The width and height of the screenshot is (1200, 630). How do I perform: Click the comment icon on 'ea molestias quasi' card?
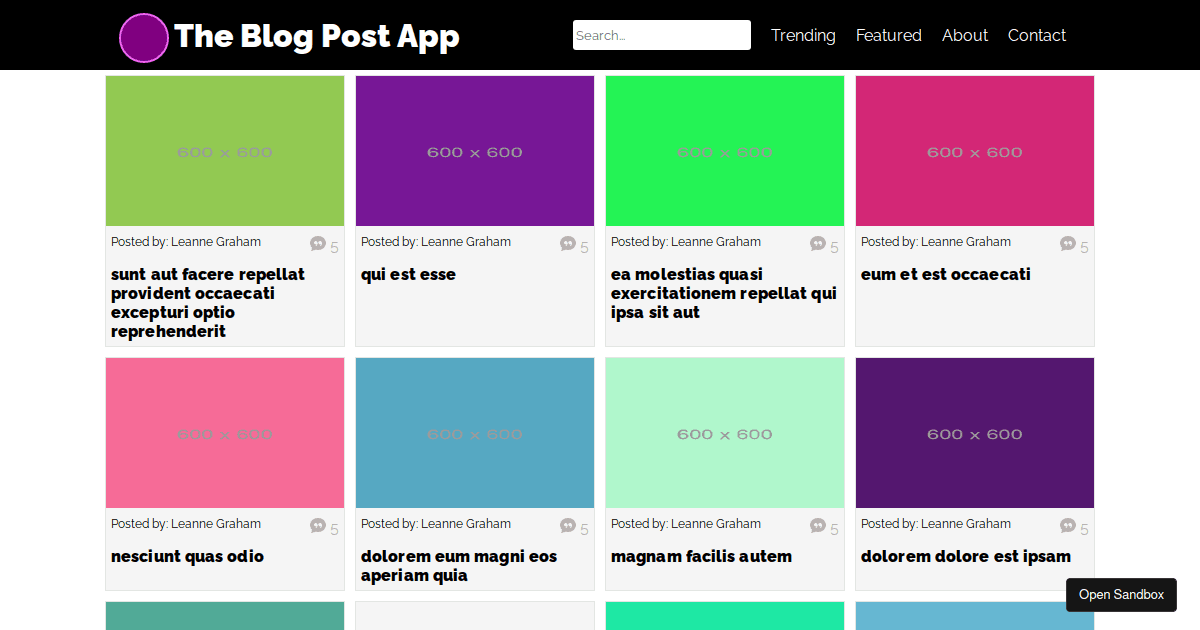tap(817, 245)
